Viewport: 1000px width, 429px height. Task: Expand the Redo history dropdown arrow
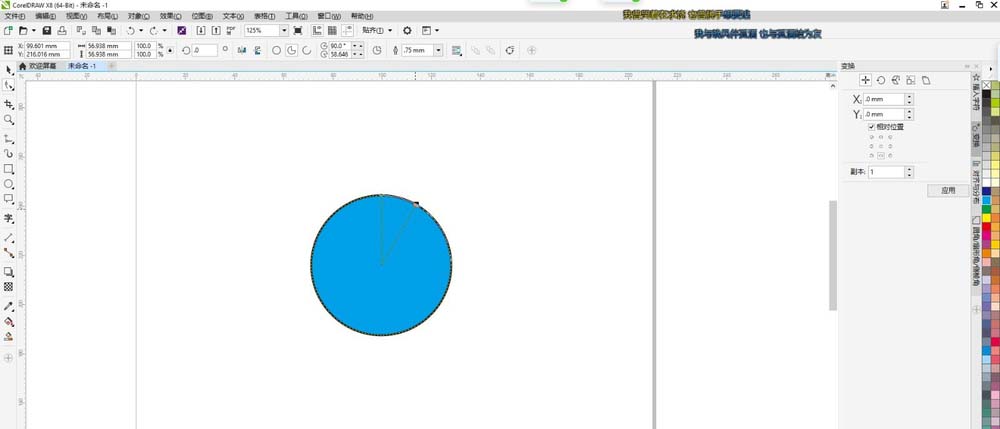click(x=165, y=30)
